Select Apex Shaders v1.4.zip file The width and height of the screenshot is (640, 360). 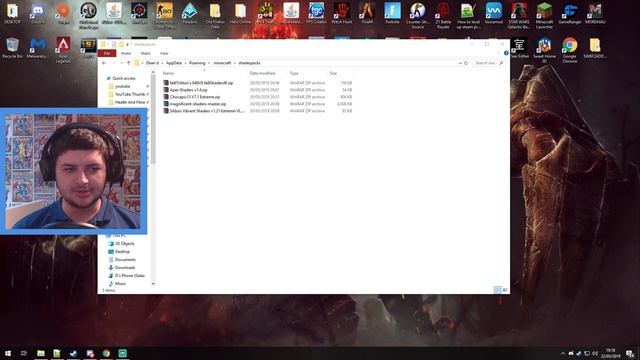188,90
